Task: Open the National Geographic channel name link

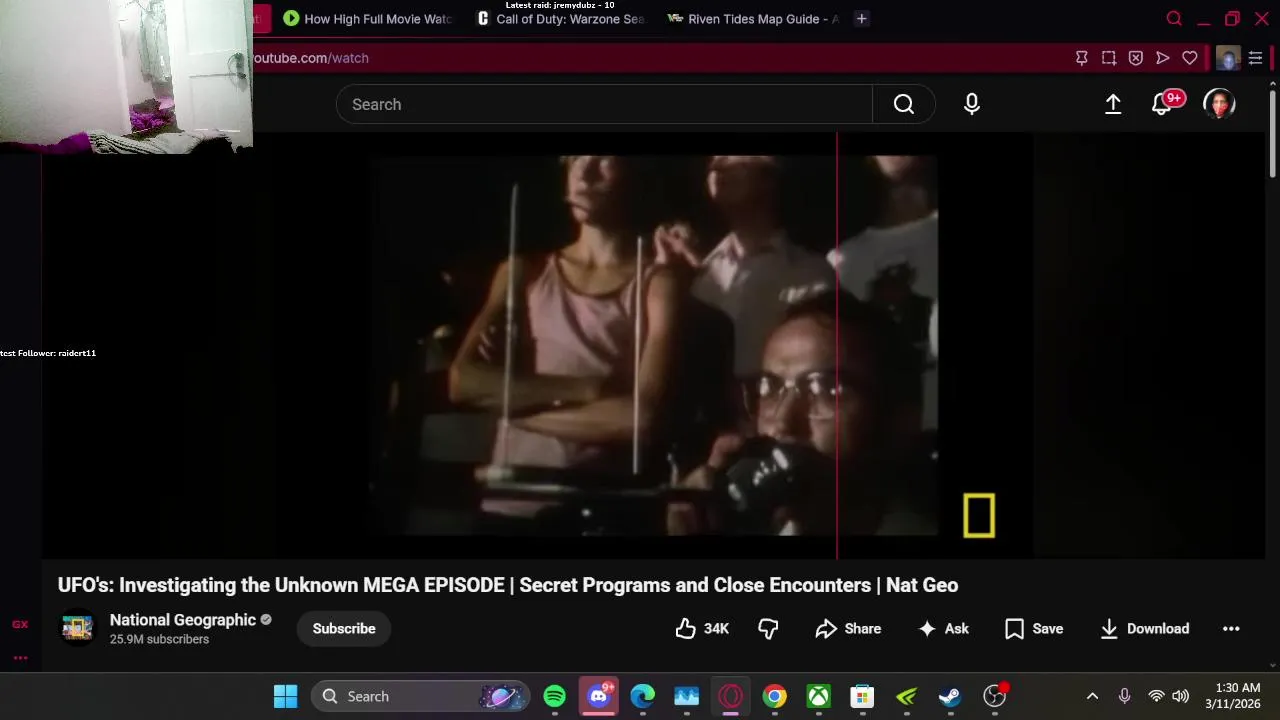Action: (183, 620)
